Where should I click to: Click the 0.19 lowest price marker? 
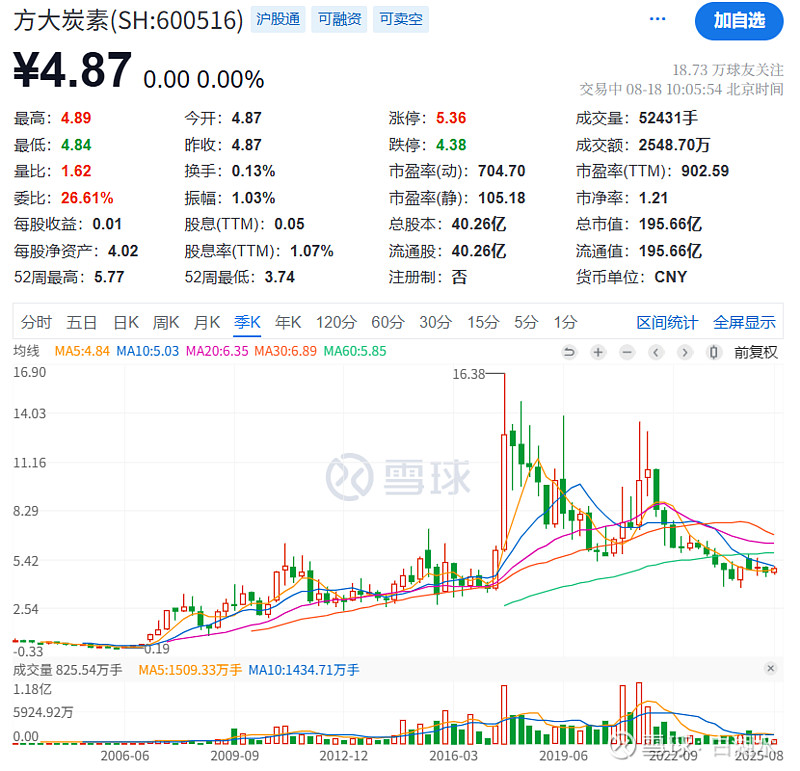click(157, 649)
